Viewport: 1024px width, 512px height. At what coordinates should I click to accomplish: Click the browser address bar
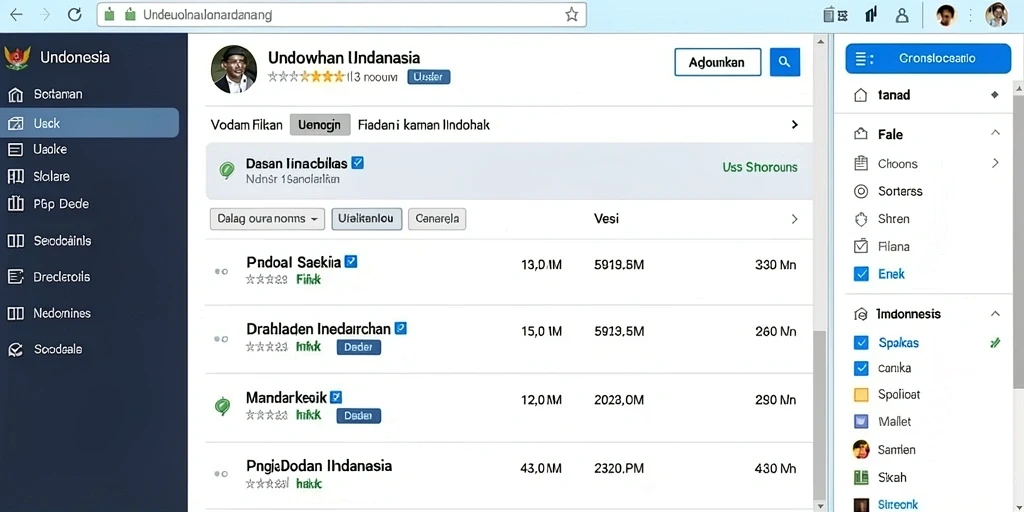point(341,14)
